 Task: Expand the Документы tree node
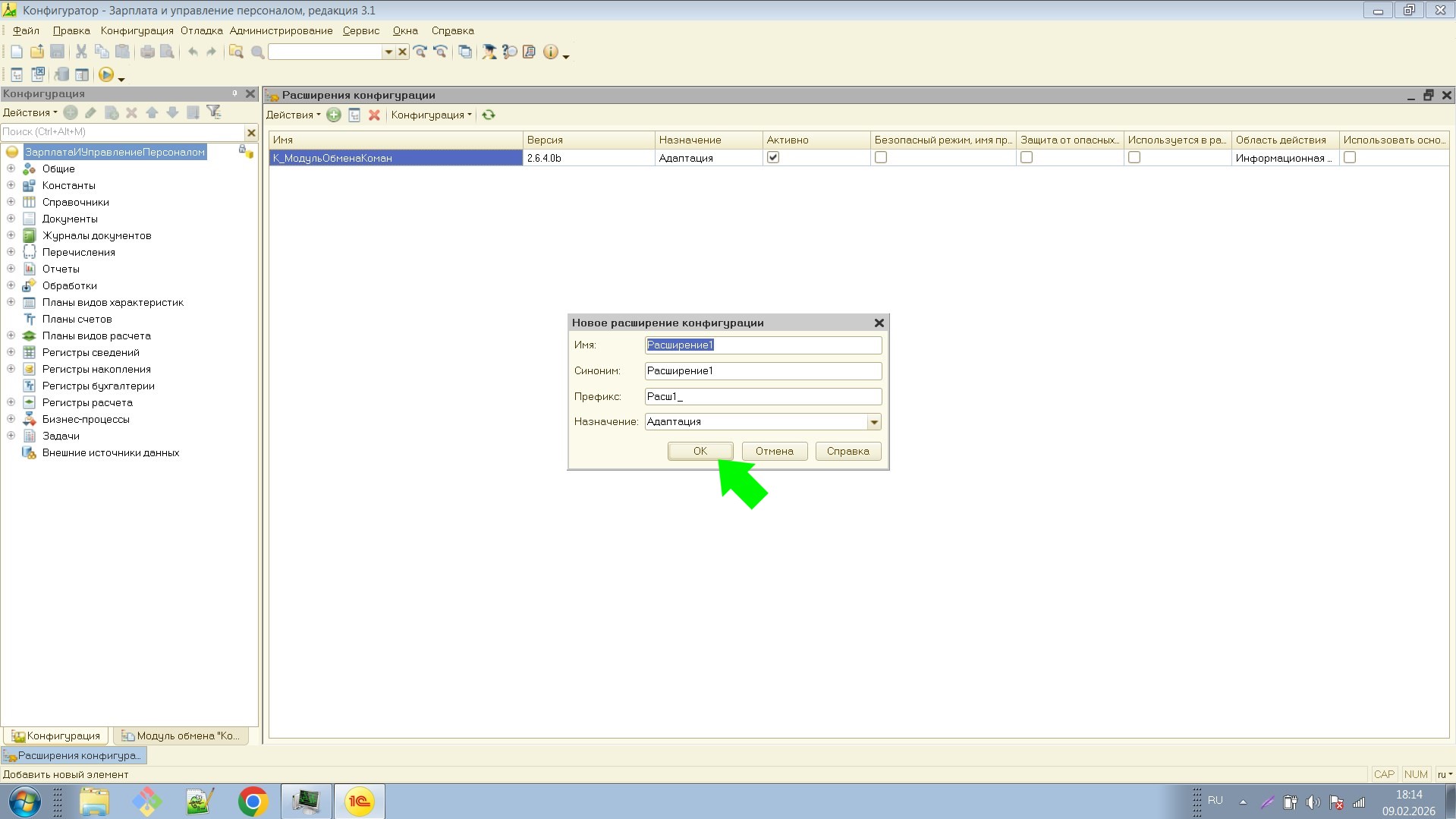coord(11,219)
